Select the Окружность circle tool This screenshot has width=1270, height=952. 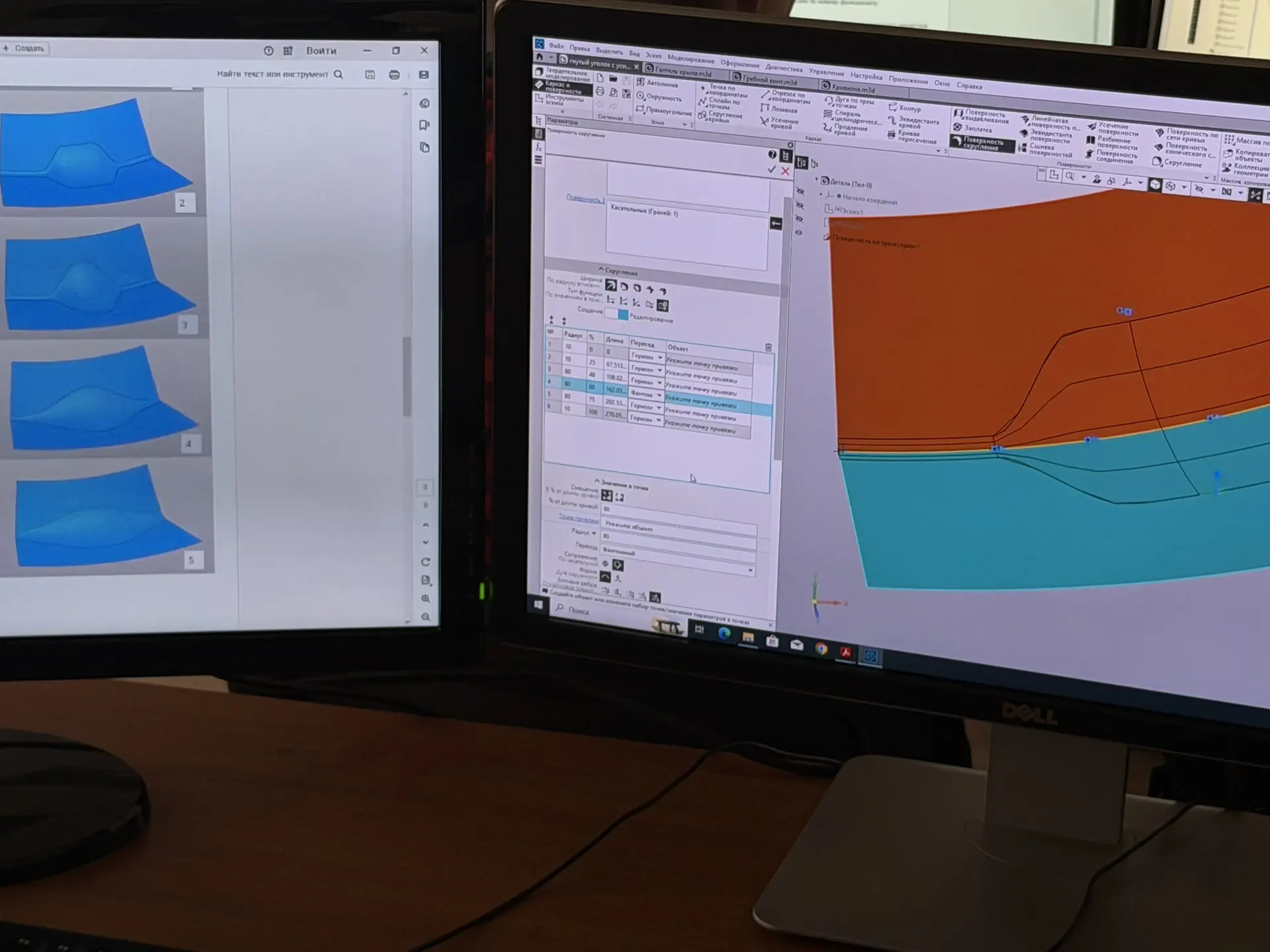[659, 97]
